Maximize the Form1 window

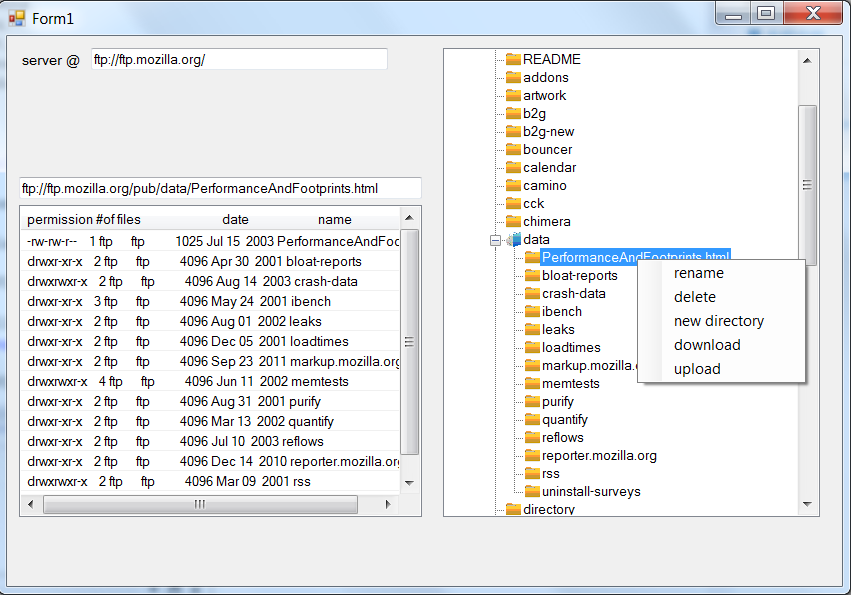pyautogui.click(x=766, y=13)
